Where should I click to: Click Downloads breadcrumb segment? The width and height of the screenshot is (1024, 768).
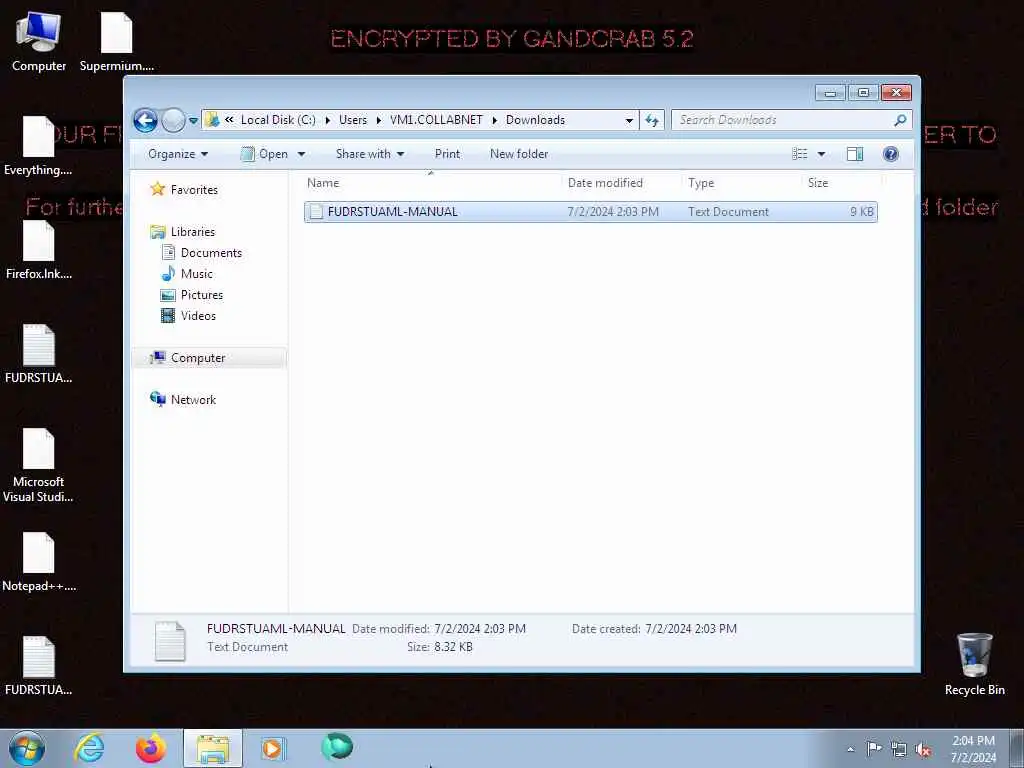point(536,120)
